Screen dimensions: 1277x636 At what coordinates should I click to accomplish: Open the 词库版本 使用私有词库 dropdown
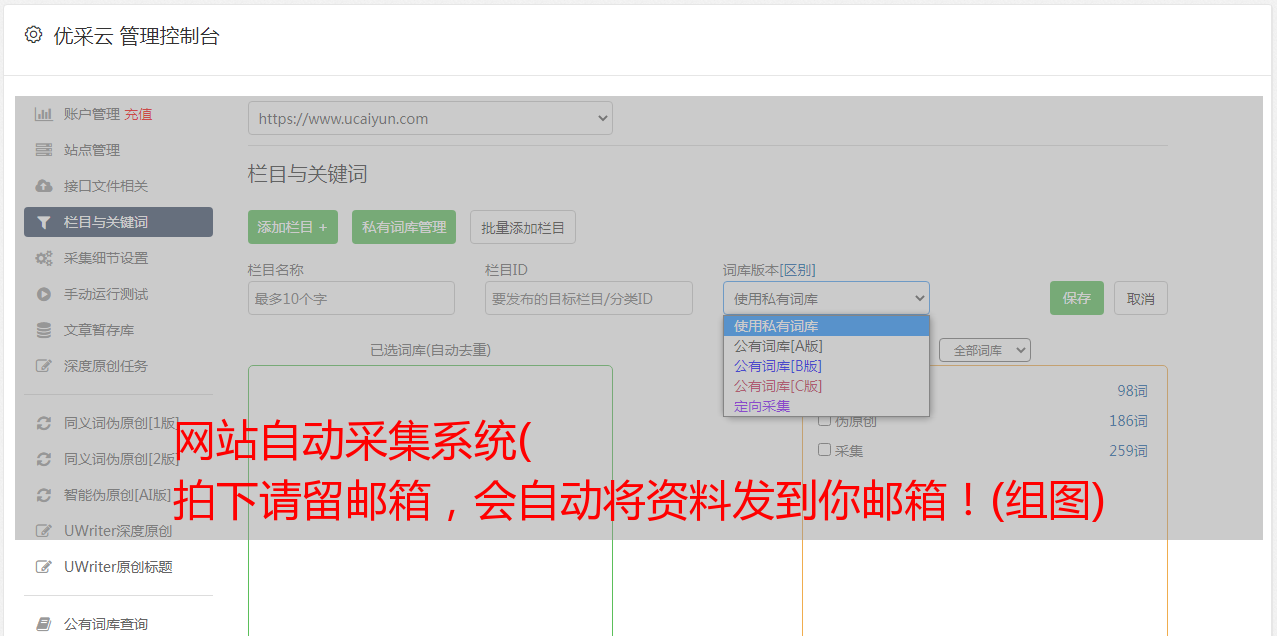[x=826, y=298]
